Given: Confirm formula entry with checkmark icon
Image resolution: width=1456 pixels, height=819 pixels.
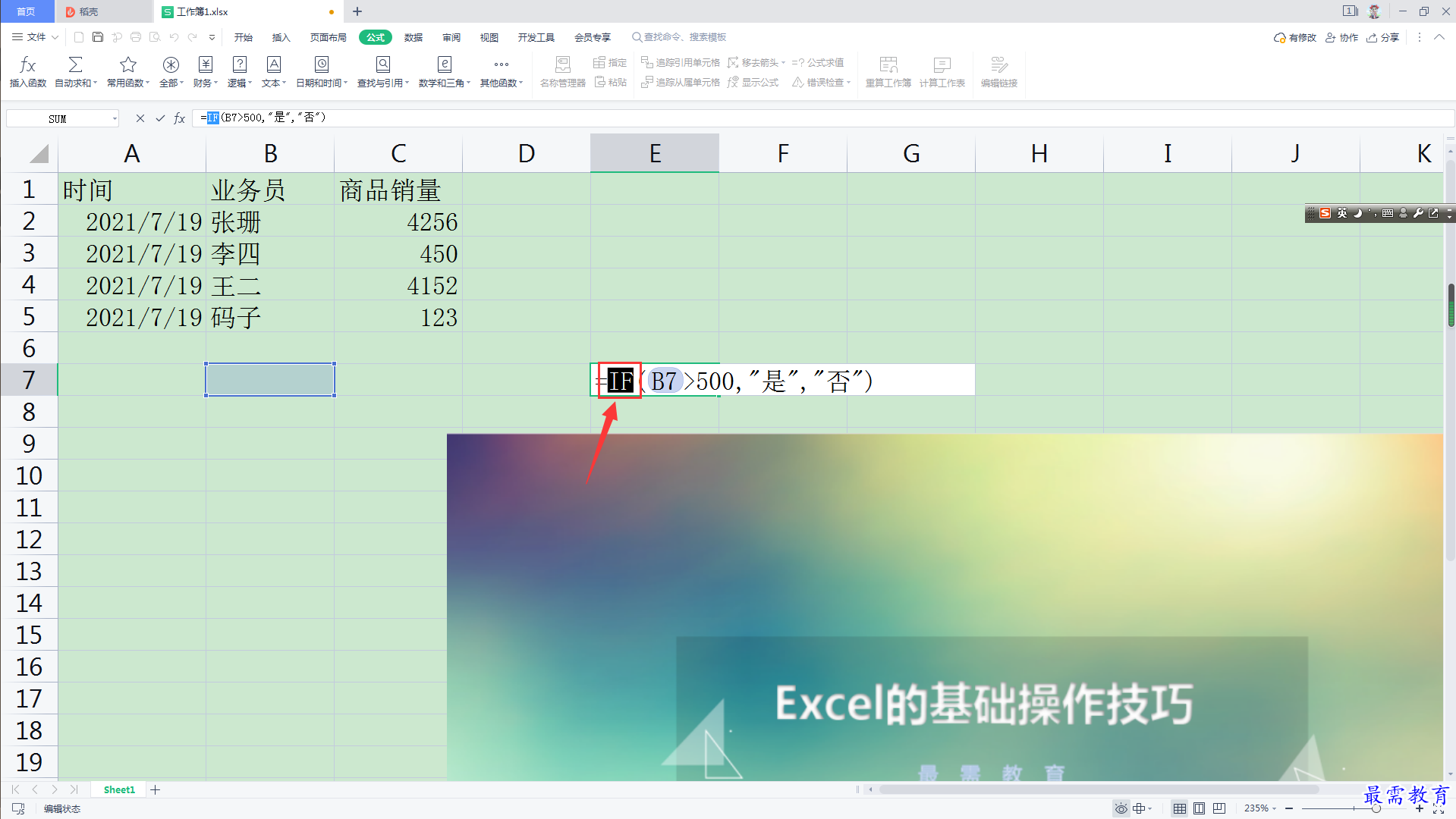Looking at the screenshot, I should pos(160,118).
